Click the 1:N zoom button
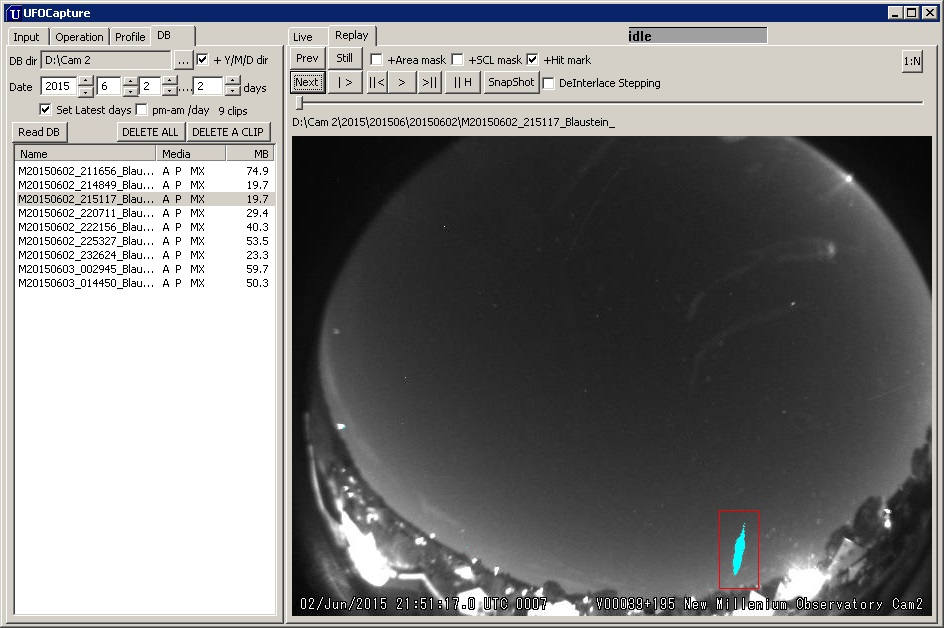This screenshot has width=944, height=628. (x=912, y=62)
